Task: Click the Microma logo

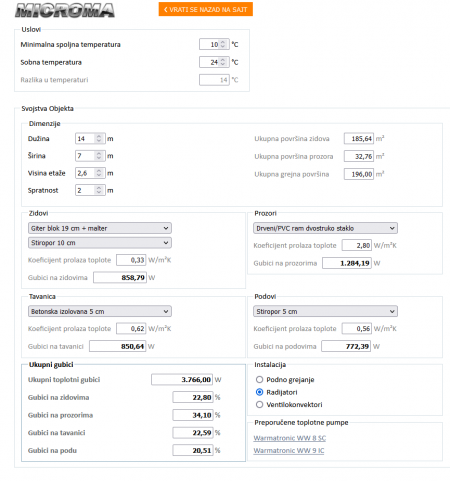Action: coord(65,11)
